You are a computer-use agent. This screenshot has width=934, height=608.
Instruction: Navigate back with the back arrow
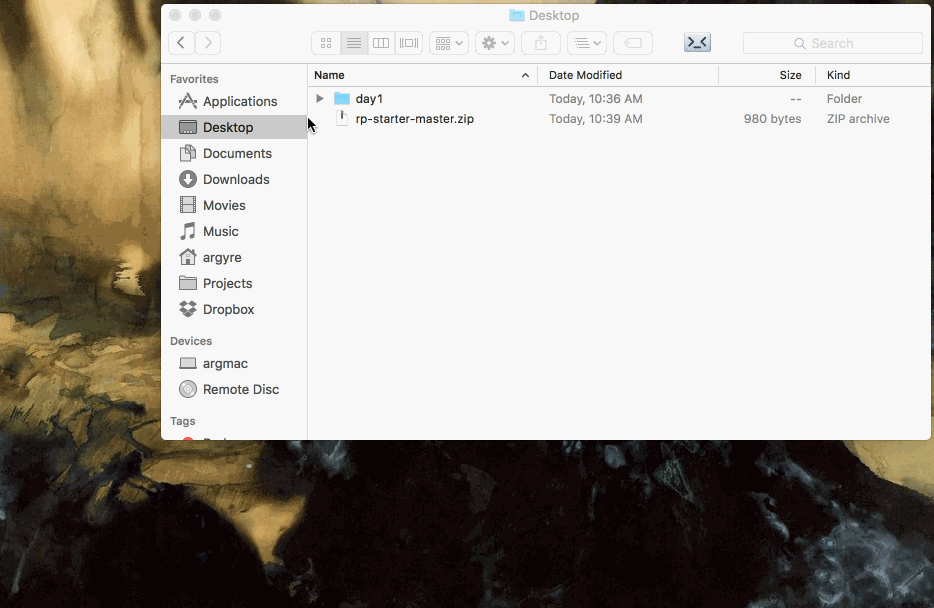pyautogui.click(x=180, y=42)
